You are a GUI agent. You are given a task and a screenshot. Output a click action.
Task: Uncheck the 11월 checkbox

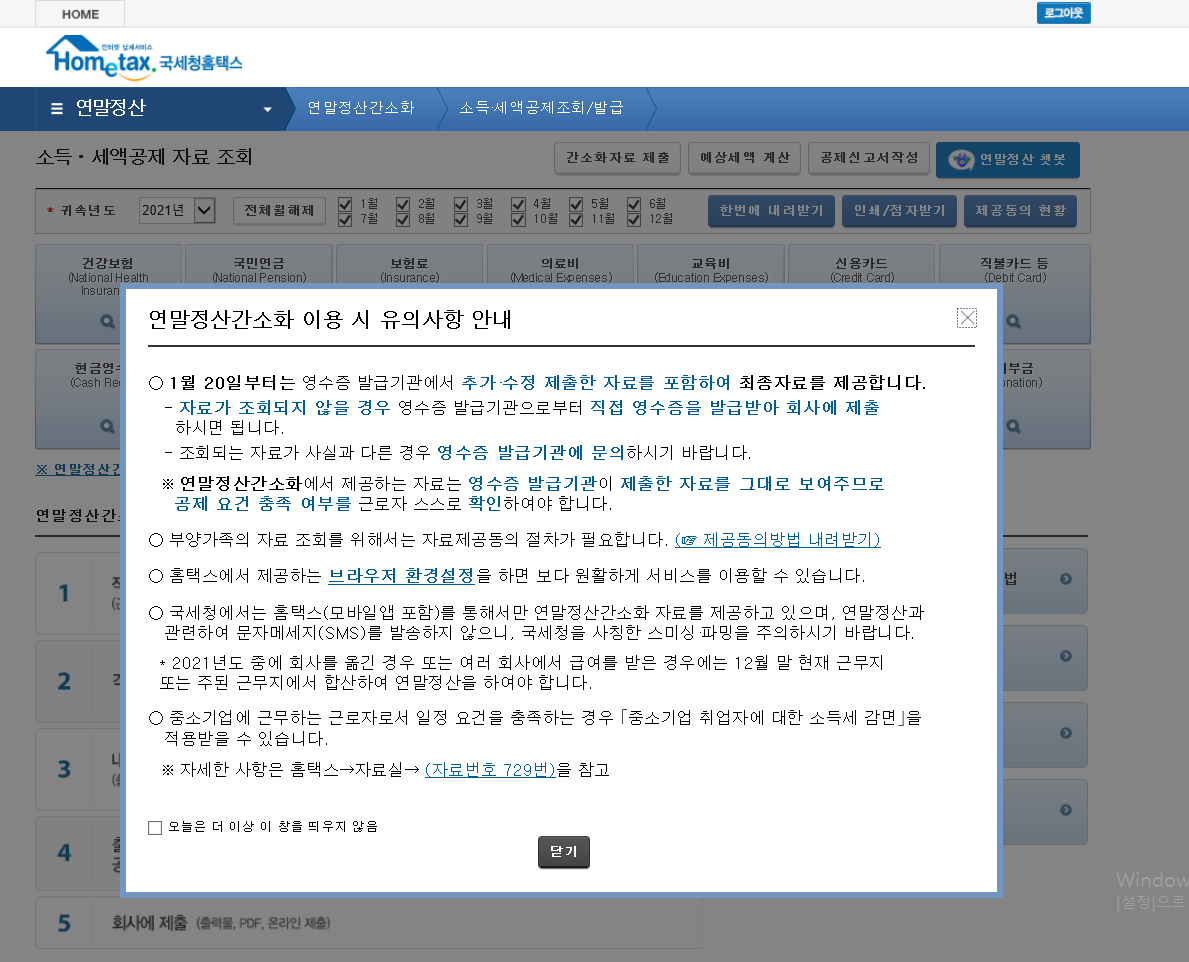pos(576,219)
